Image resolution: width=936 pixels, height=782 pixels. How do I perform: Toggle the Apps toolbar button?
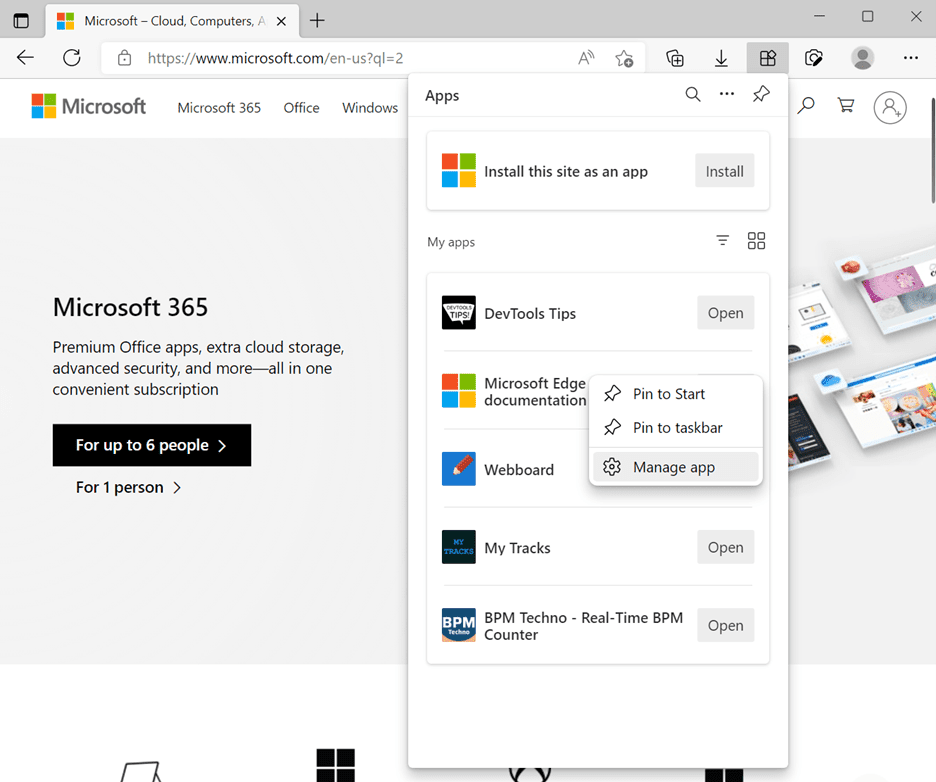click(768, 58)
